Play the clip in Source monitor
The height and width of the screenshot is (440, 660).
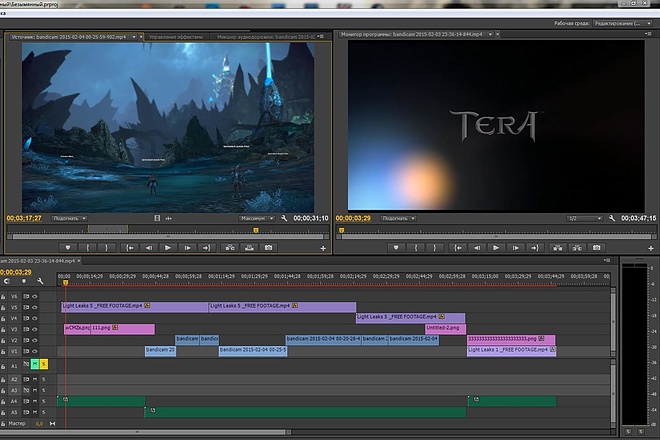coord(168,248)
